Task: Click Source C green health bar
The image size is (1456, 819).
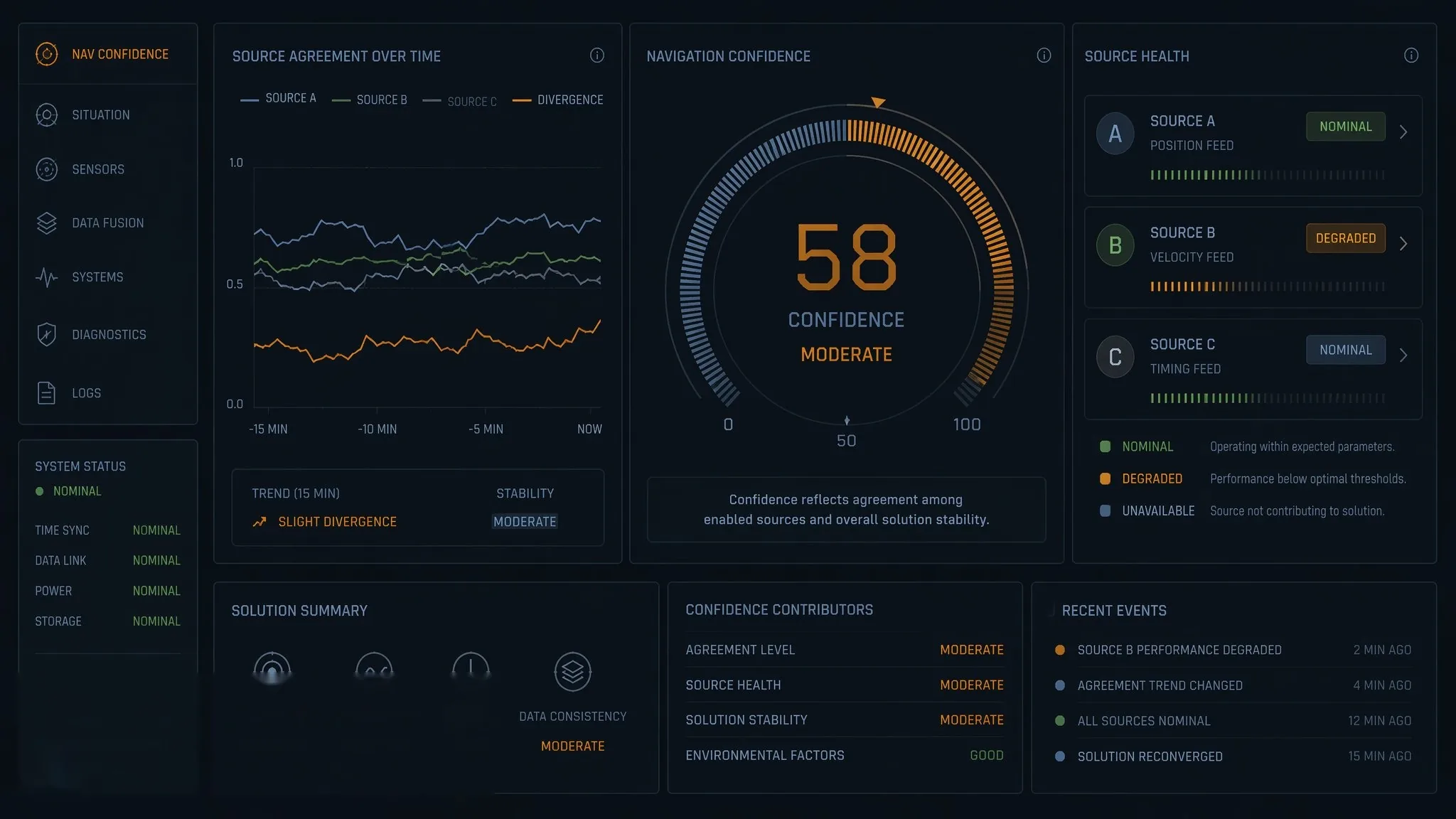Action: tap(1268, 398)
